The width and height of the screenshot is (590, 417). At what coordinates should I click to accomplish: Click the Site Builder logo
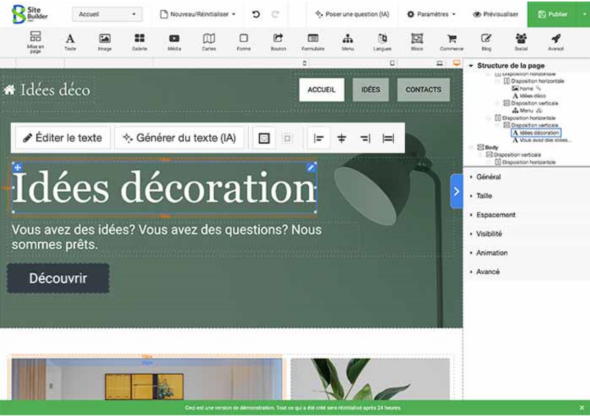[x=30, y=14]
